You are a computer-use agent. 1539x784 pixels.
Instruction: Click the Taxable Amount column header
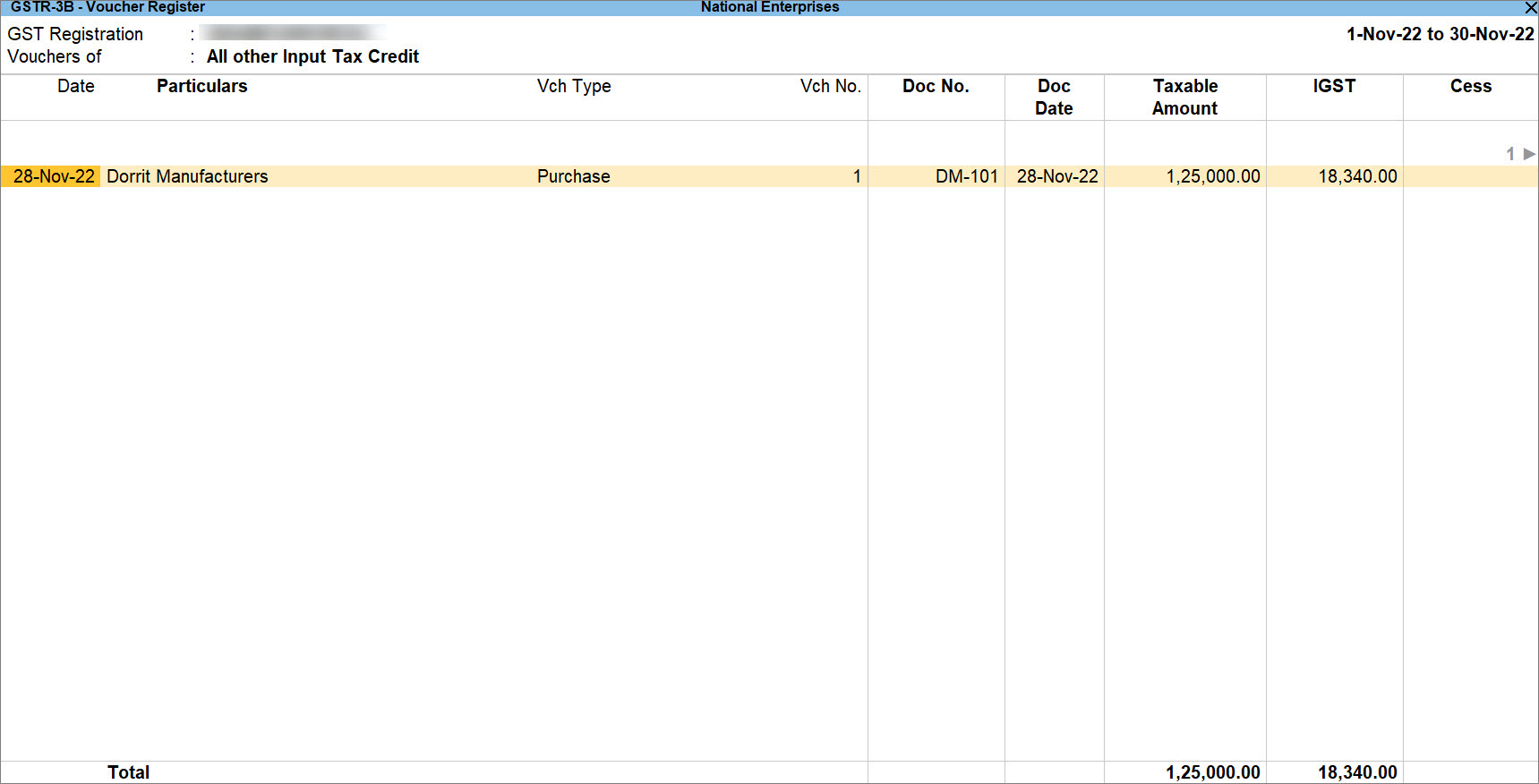click(x=1184, y=97)
